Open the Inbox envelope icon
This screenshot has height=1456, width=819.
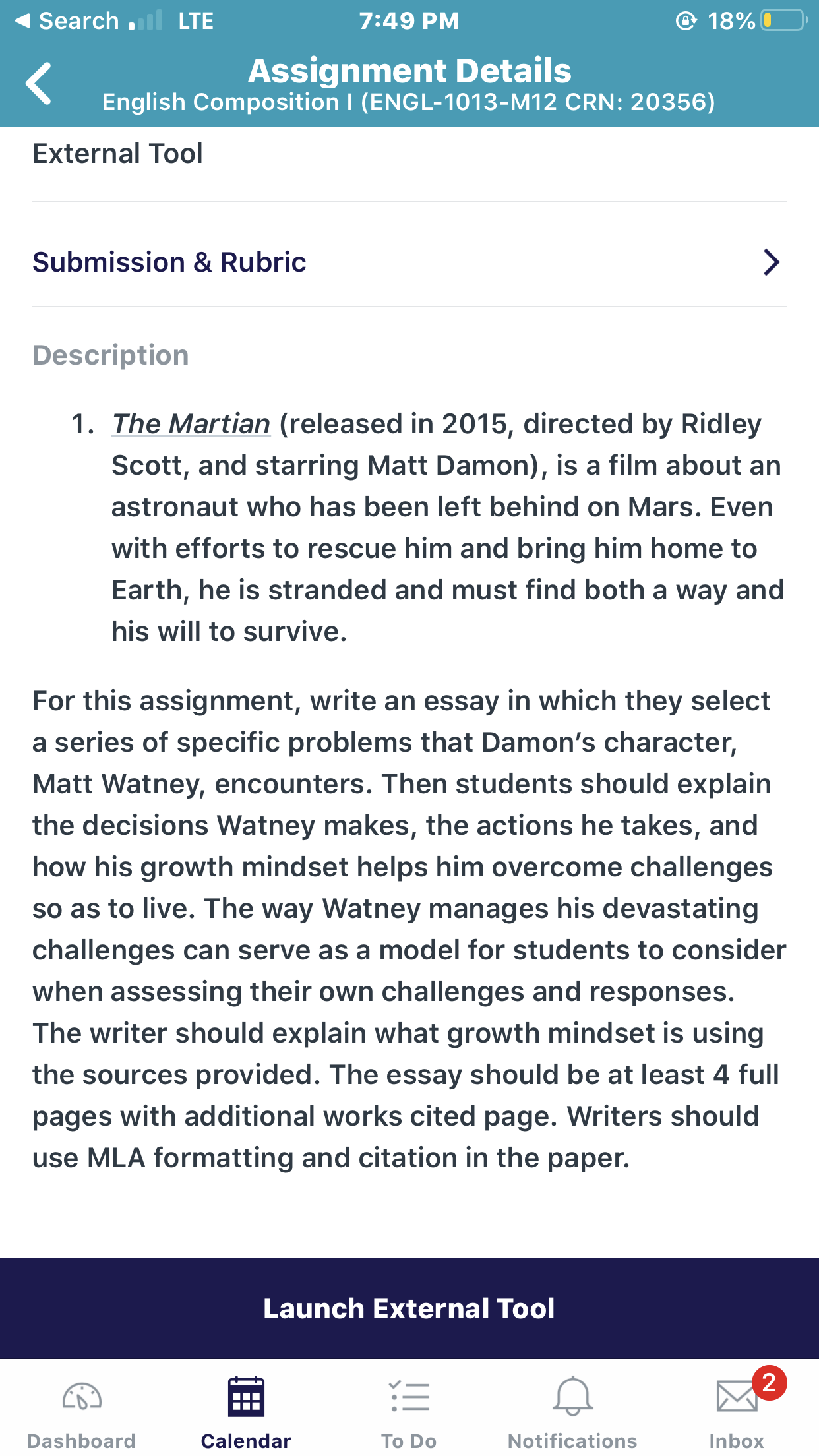pos(737,1397)
